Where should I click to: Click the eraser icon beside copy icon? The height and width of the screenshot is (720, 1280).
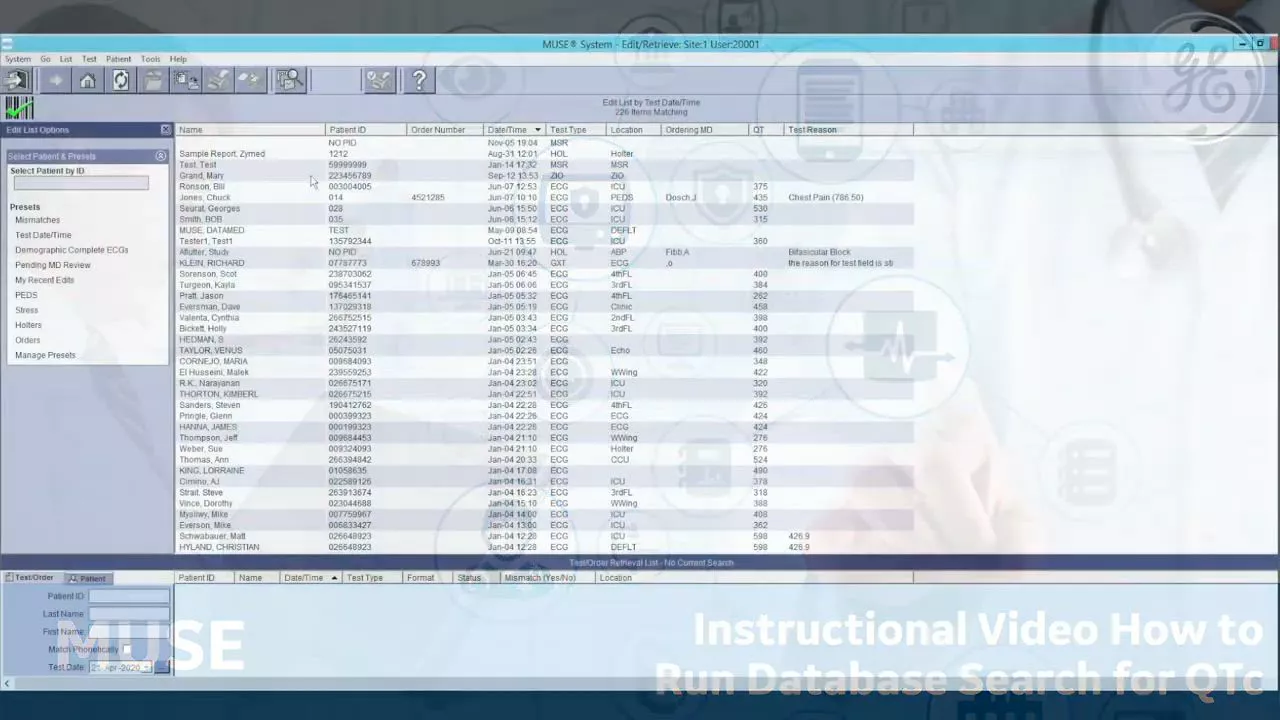(x=219, y=81)
